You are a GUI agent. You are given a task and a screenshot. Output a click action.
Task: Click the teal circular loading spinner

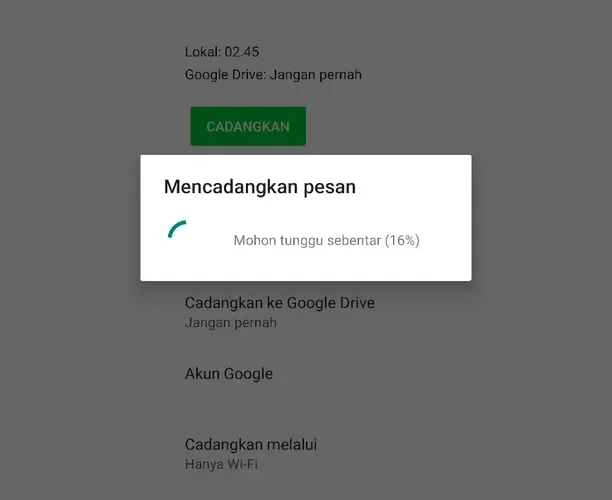coord(178,230)
